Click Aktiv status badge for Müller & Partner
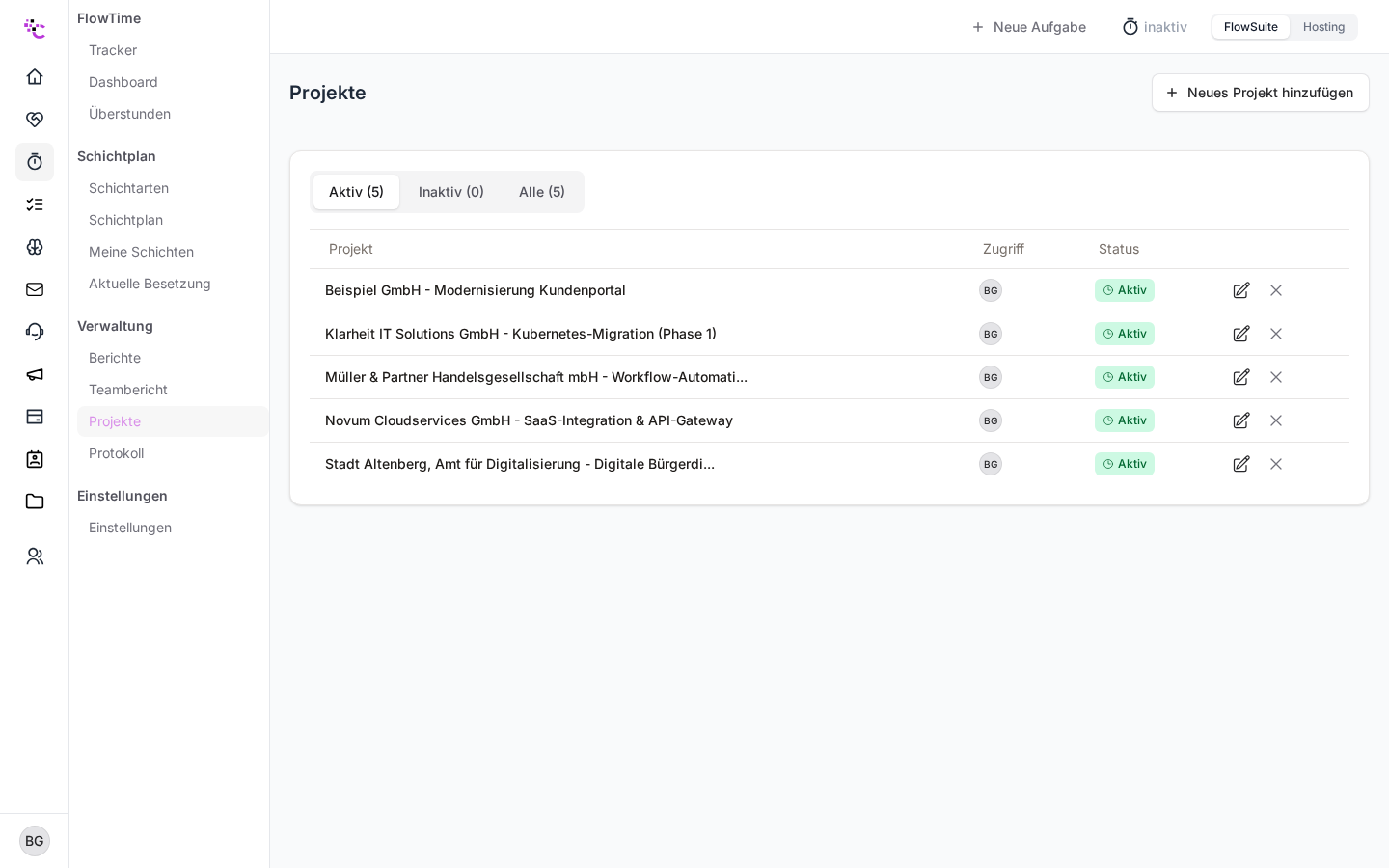Image resolution: width=1389 pixels, height=868 pixels. (x=1125, y=377)
